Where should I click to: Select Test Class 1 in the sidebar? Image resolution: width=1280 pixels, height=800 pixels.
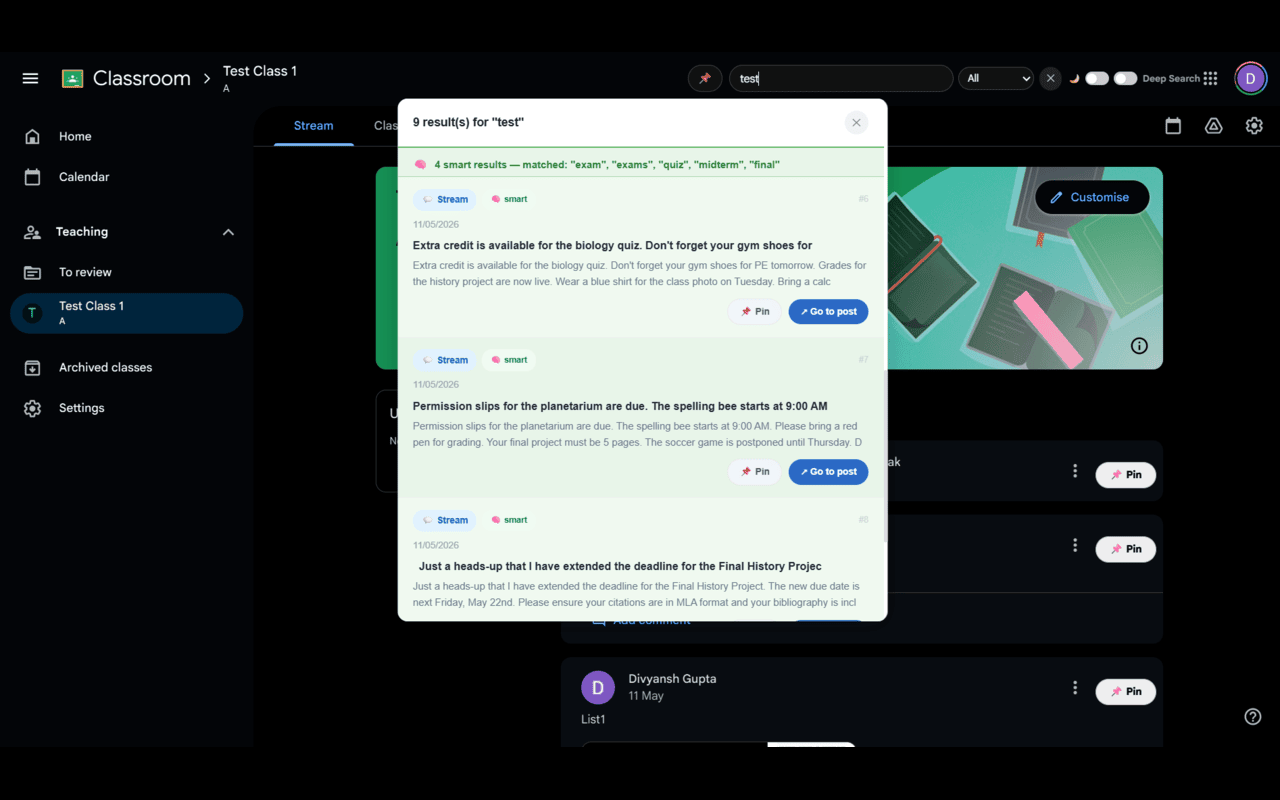pyautogui.click(x=127, y=313)
